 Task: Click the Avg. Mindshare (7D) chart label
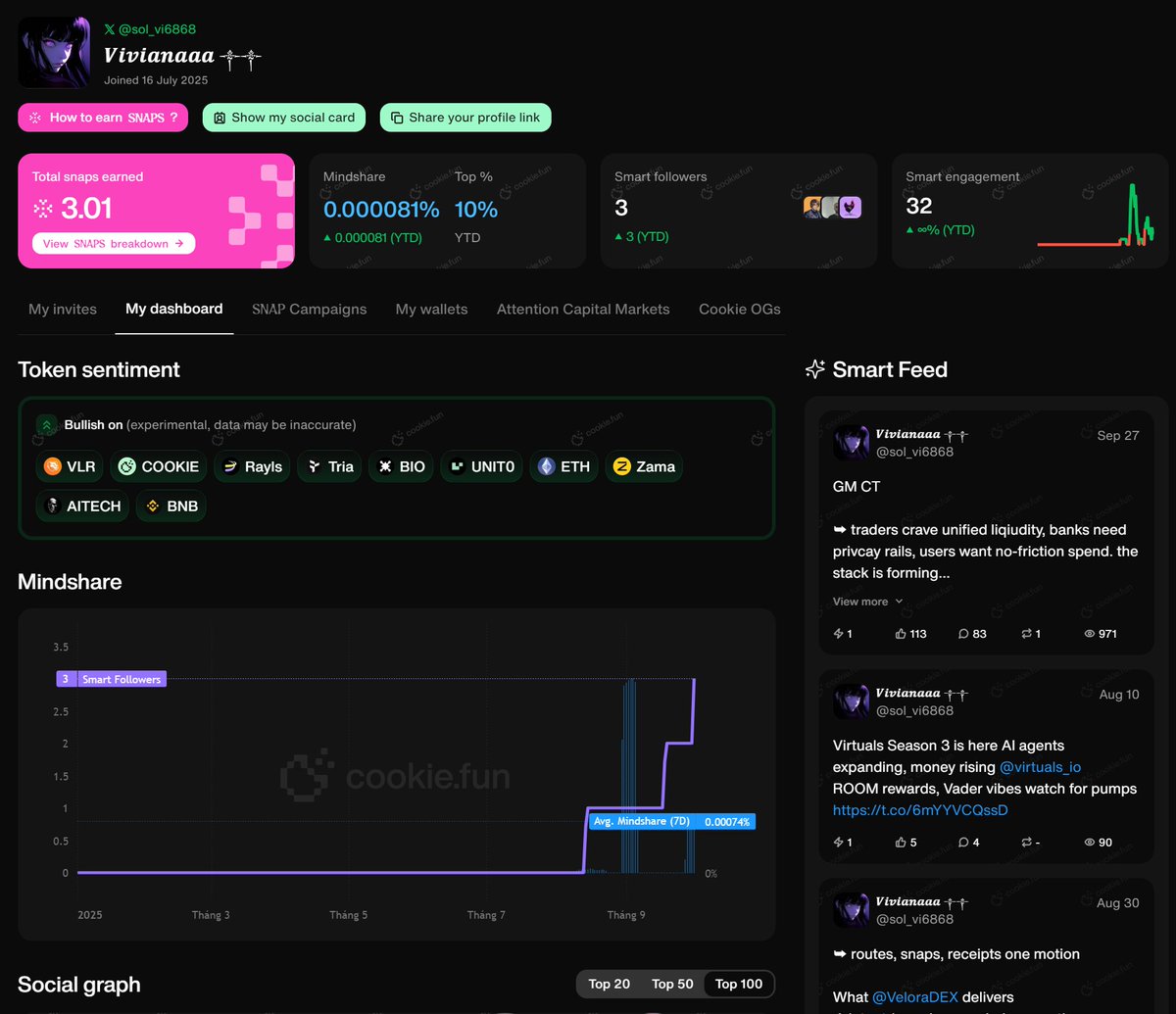pos(672,822)
